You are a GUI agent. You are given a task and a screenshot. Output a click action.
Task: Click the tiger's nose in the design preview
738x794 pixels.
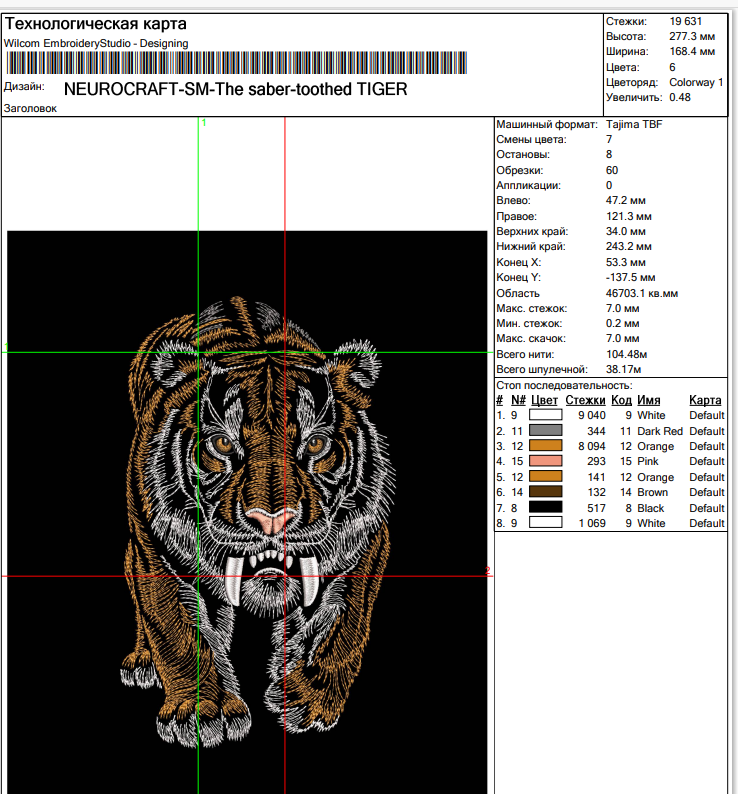tap(271, 522)
